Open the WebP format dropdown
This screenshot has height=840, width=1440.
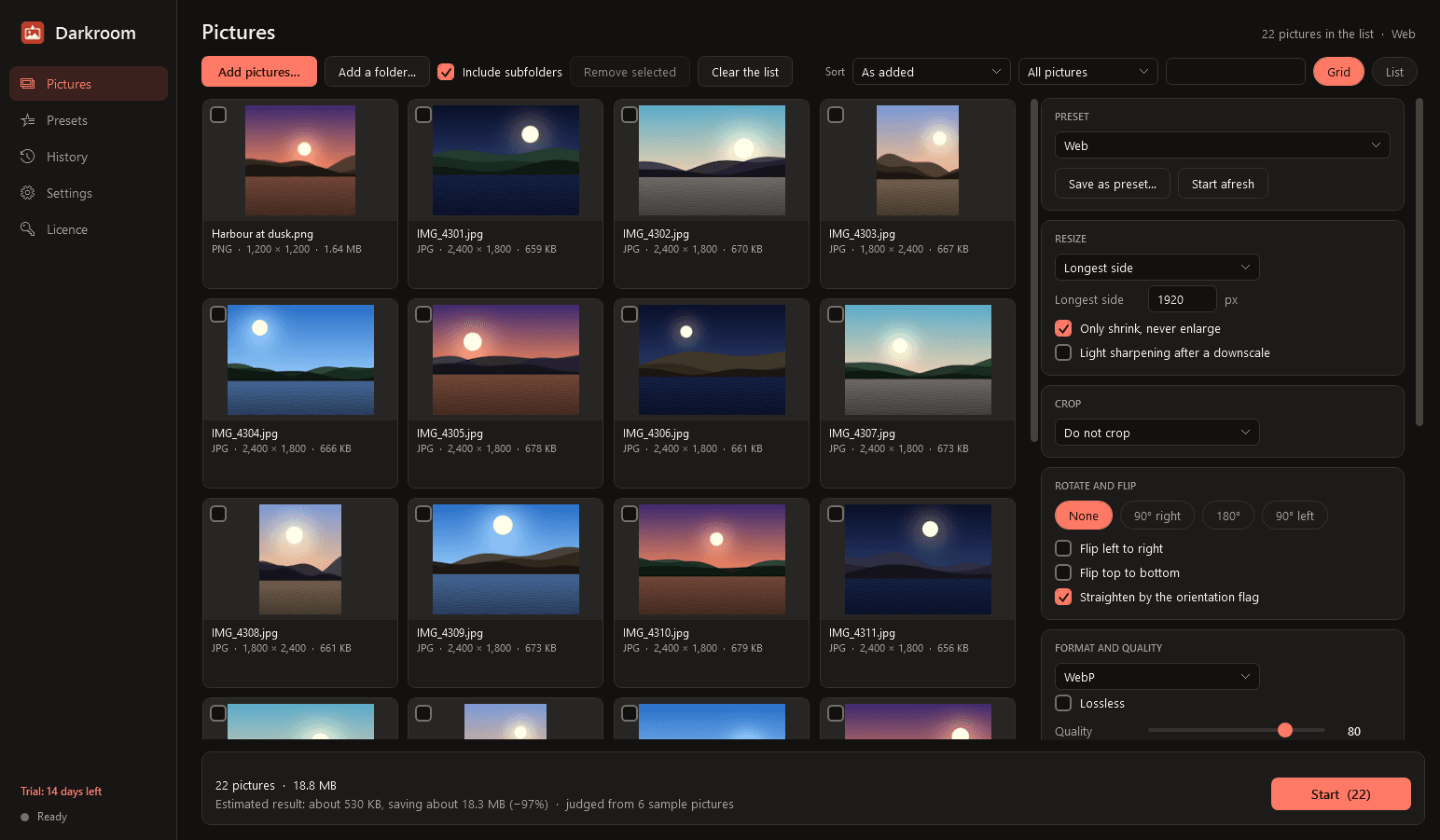(x=1156, y=677)
